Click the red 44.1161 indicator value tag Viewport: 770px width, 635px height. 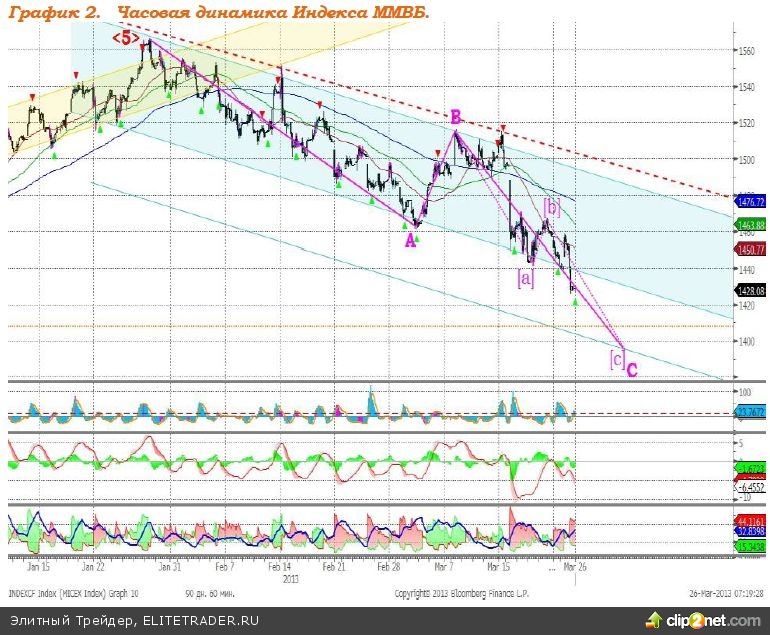coord(749,522)
